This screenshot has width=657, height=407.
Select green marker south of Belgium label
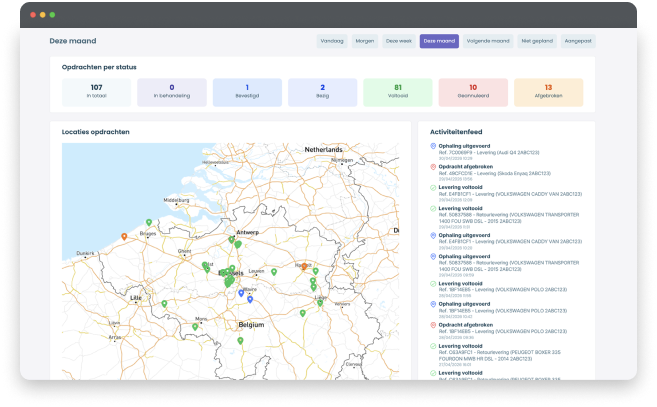click(x=240, y=341)
